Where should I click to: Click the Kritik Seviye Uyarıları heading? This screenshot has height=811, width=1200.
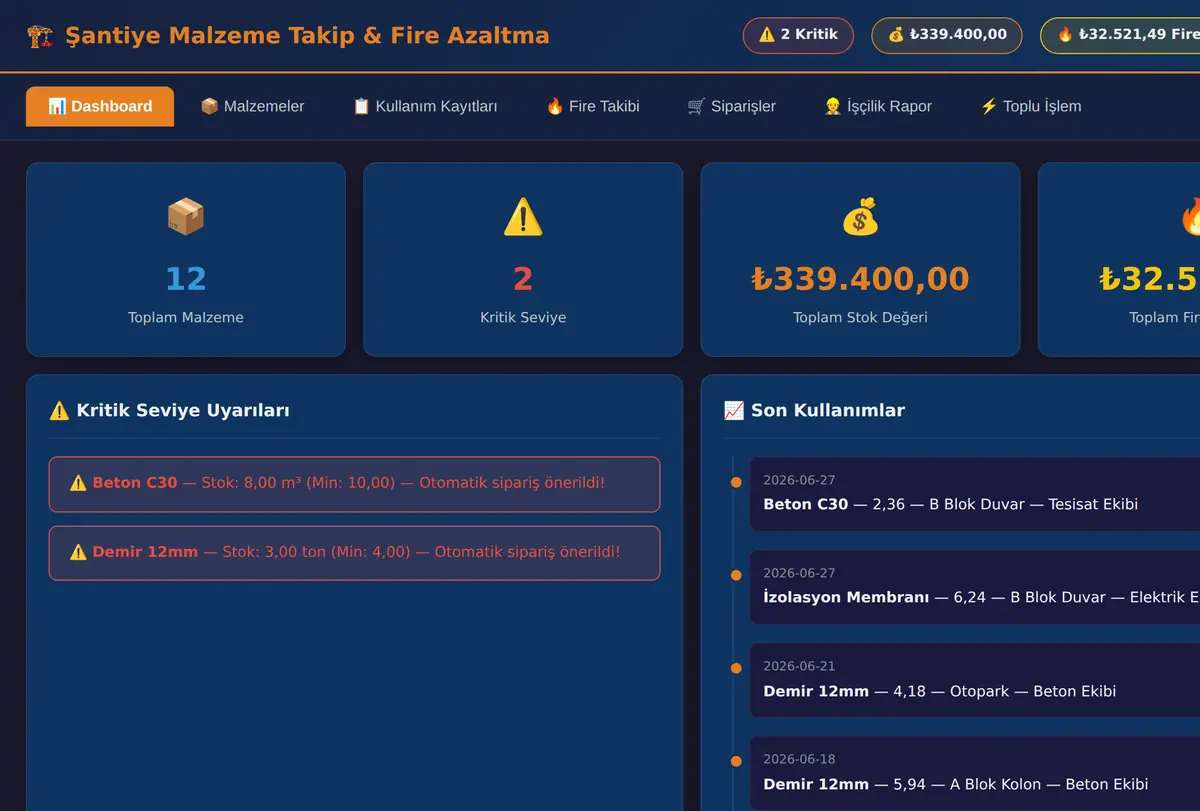[183, 410]
